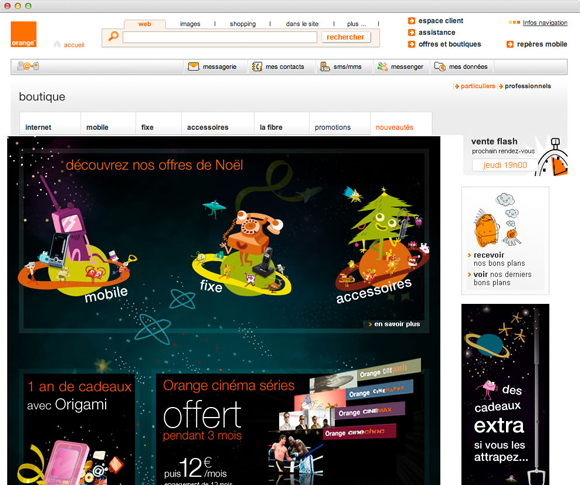Viewport: 580px width, 485px height.
Task: Click the accessoires Christmas tree planet
Action: coord(381,244)
